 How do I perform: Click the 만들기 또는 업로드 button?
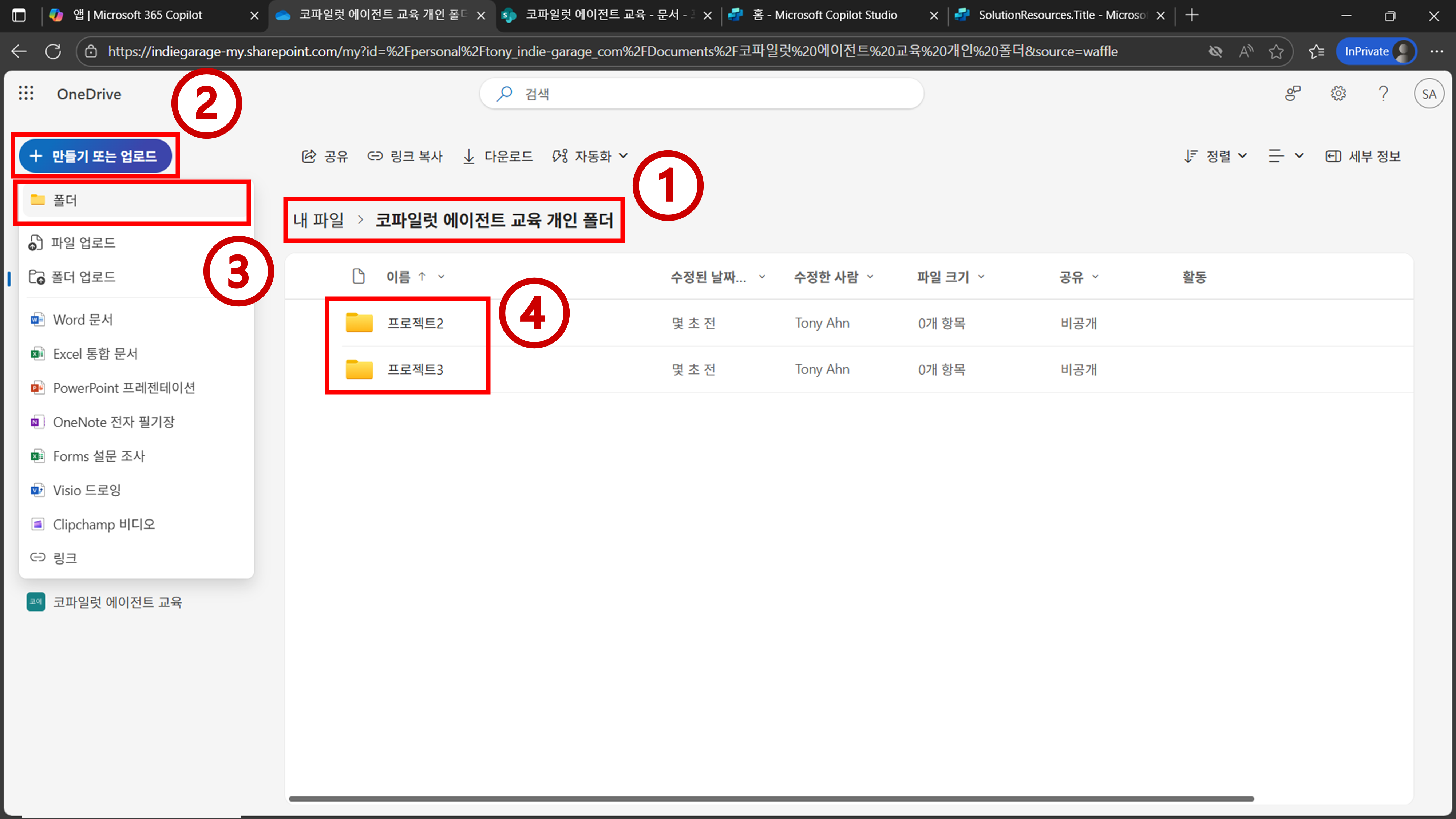tap(95, 156)
